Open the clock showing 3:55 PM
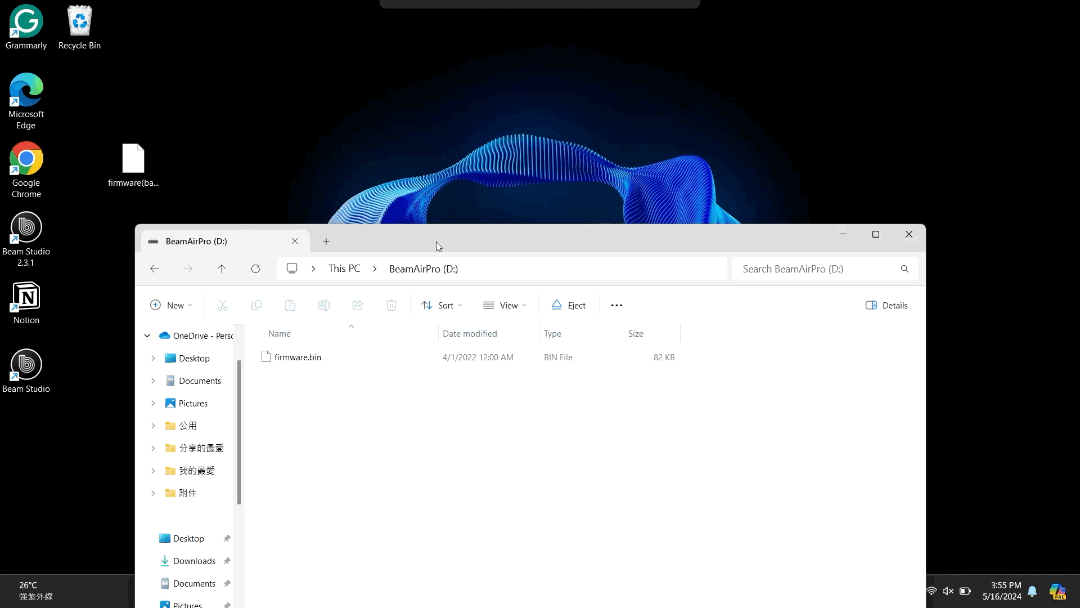The height and width of the screenshot is (608, 1080). tap(1001, 591)
